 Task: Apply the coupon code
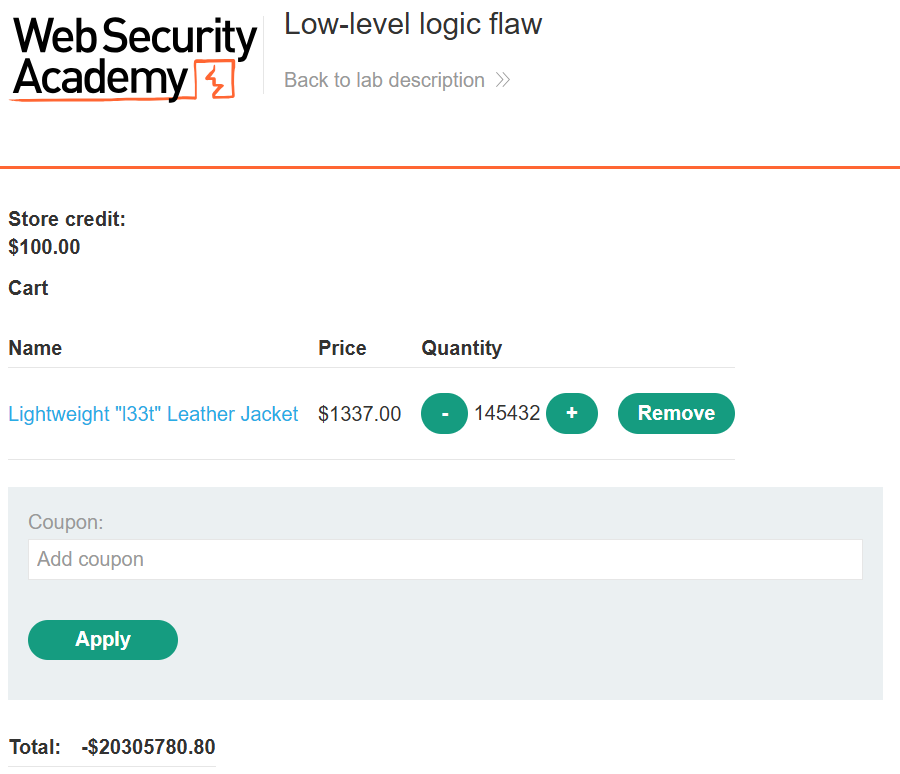[x=103, y=640]
